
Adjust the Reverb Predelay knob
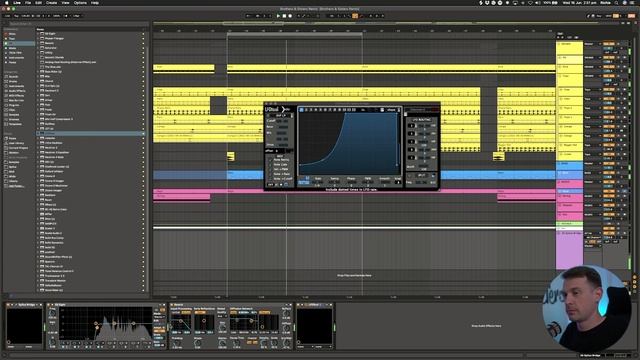click(x=176, y=343)
